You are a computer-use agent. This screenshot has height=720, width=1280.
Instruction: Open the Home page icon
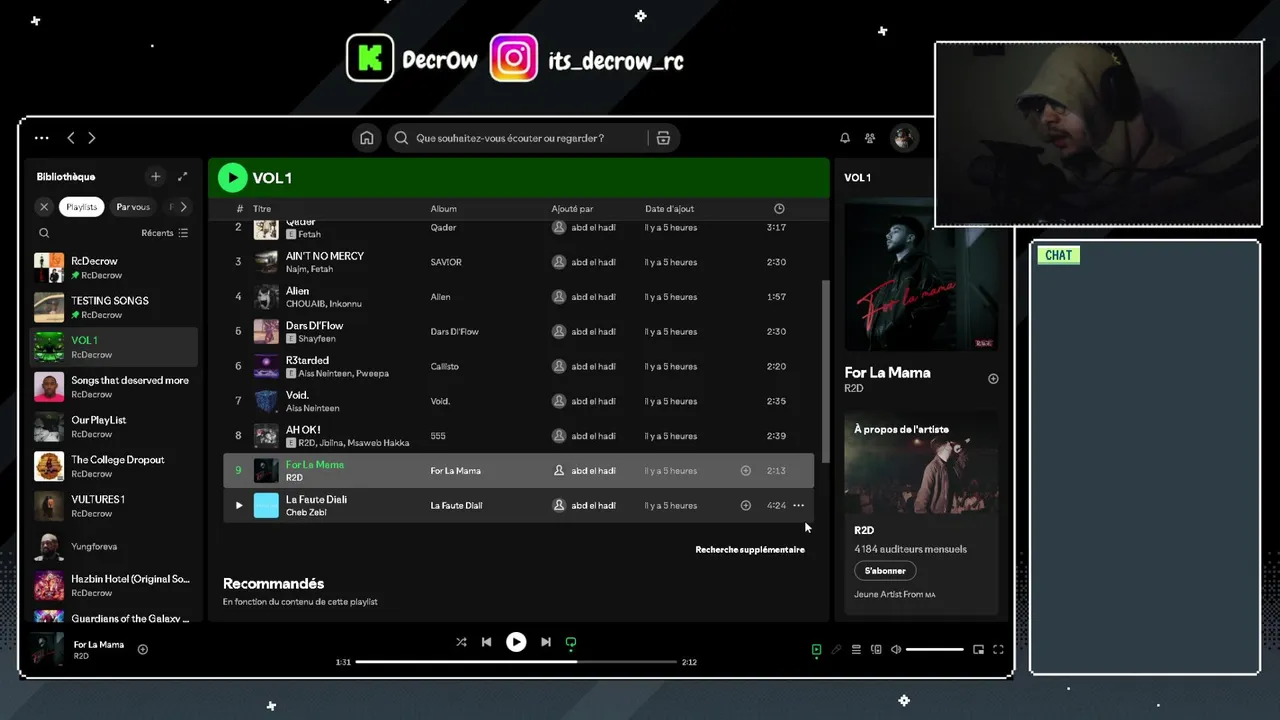coord(367,138)
